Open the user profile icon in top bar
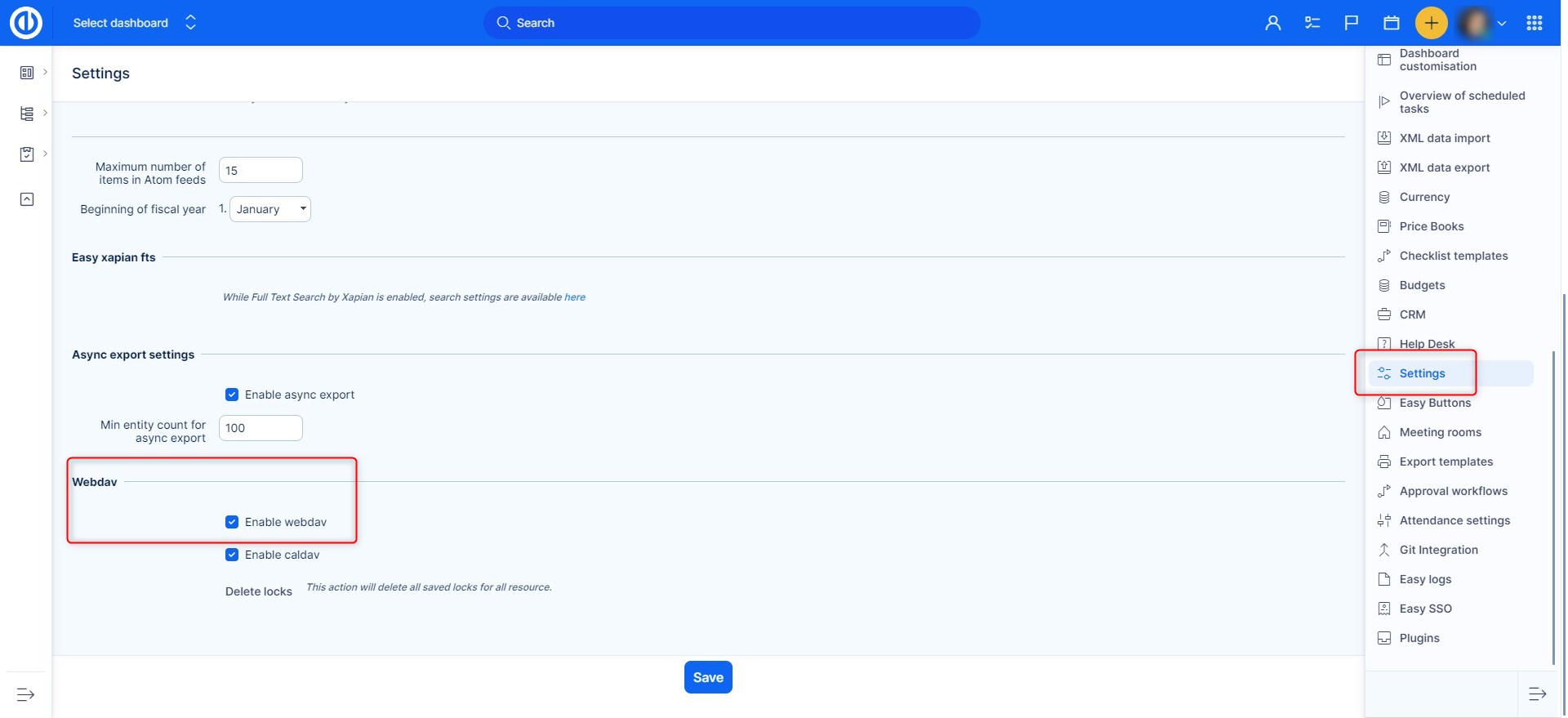Screen dimensions: 1568x718 click(1272, 23)
